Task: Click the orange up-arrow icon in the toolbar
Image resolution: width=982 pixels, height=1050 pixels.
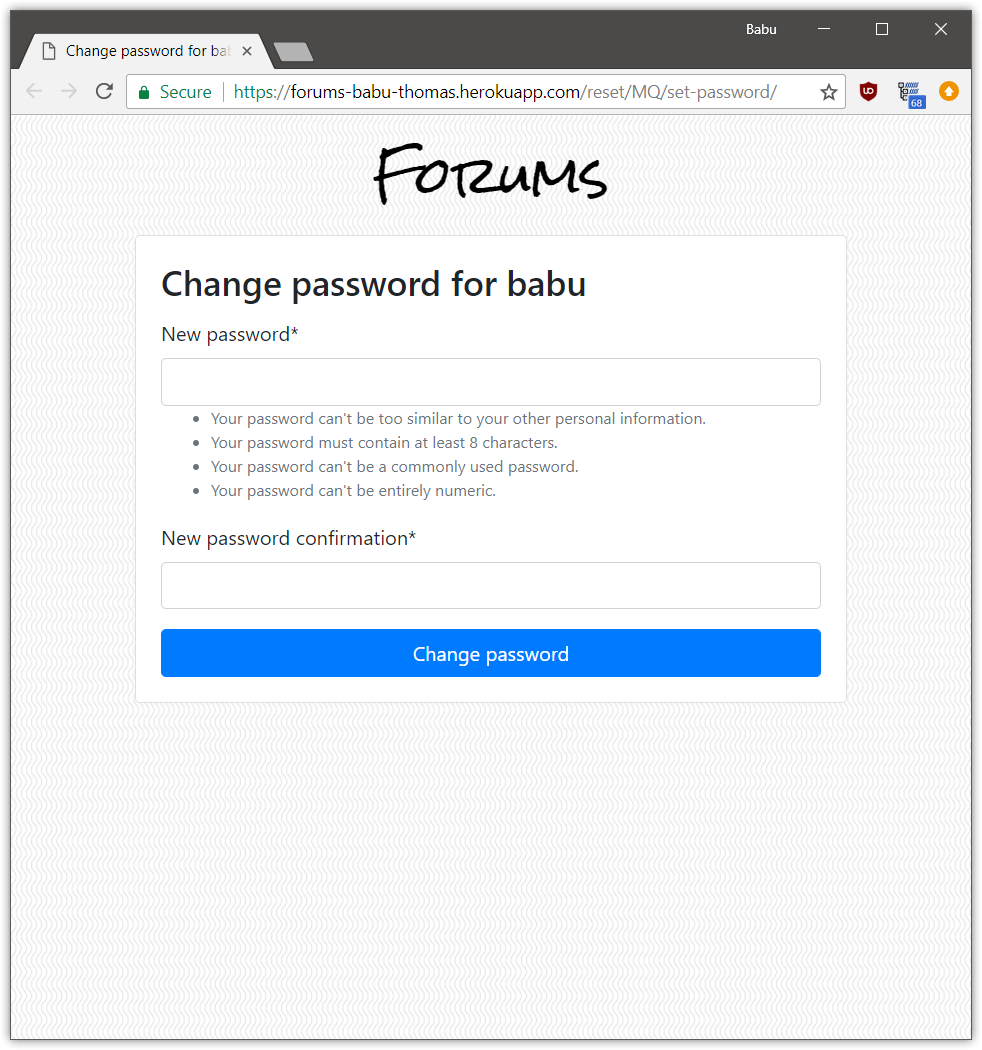Action: (948, 92)
